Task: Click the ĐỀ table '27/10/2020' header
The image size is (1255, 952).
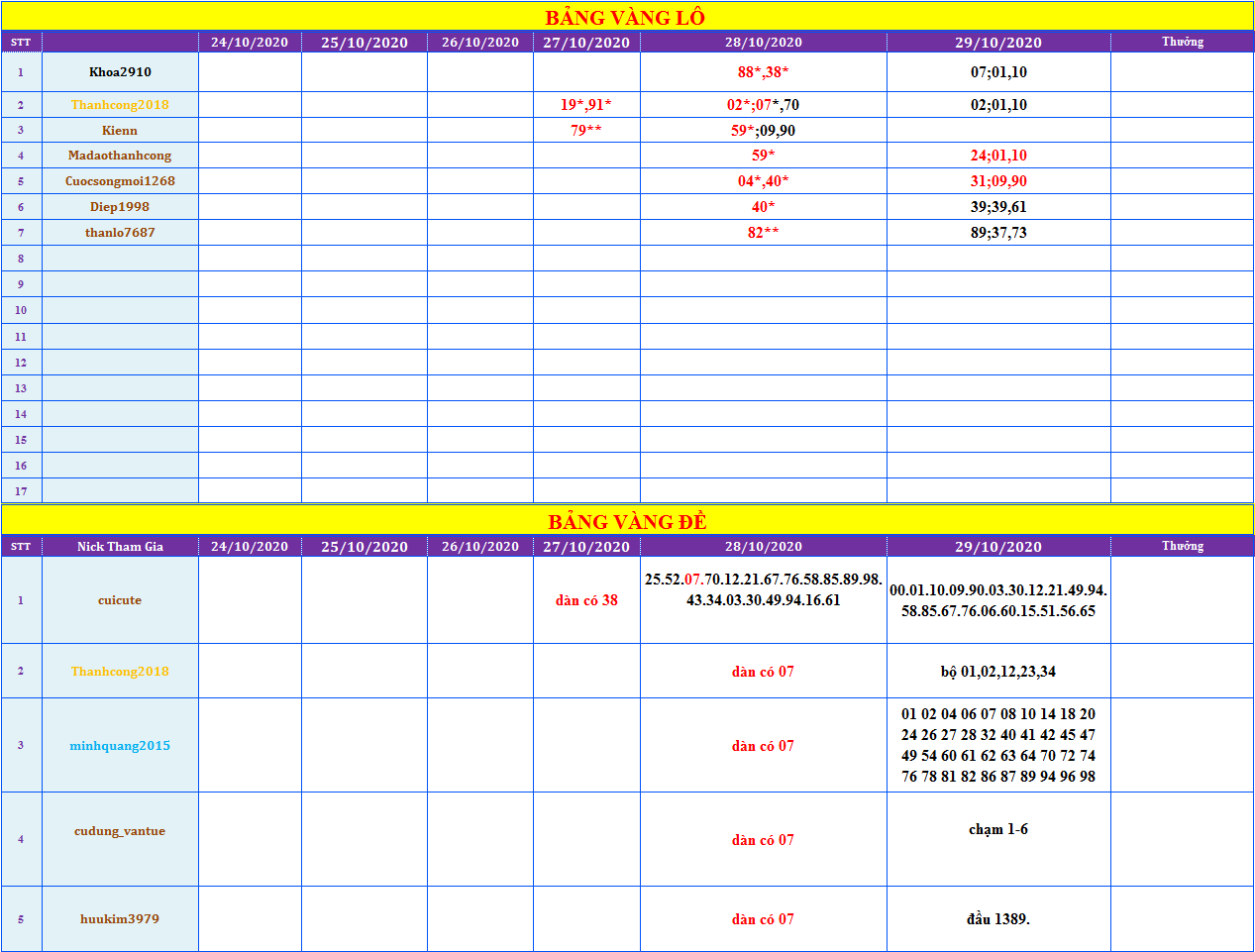Action: pyautogui.click(x=586, y=547)
